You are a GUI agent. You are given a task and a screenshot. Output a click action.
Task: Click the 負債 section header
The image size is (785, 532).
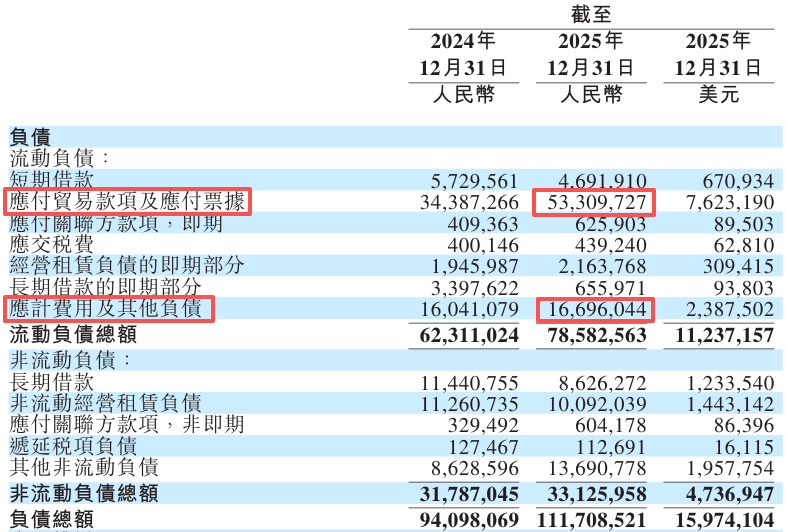tap(30, 138)
